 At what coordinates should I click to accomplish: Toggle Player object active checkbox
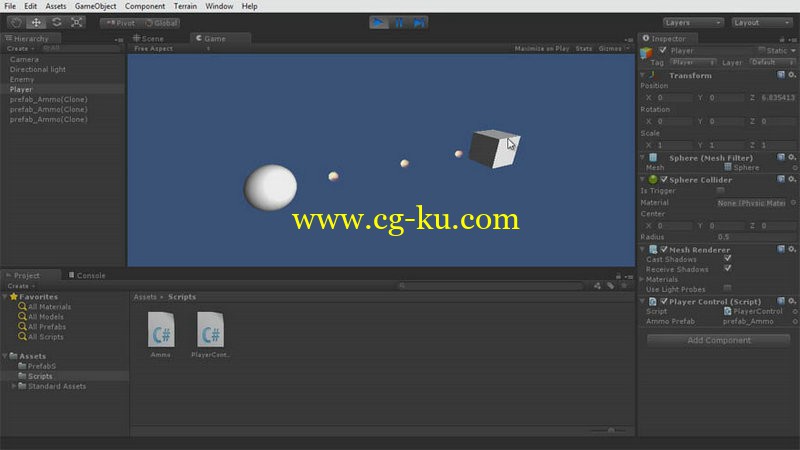(663, 50)
